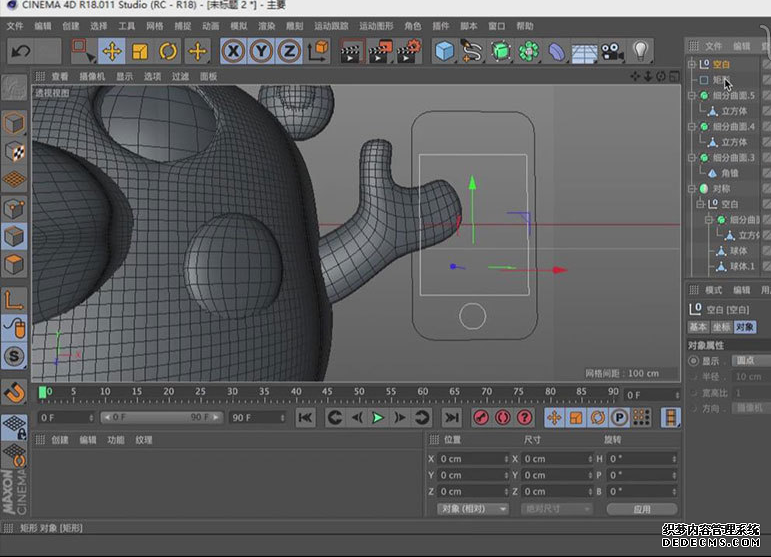
Task: Select the 矩形 object in tree
Action: click(720, 80)
